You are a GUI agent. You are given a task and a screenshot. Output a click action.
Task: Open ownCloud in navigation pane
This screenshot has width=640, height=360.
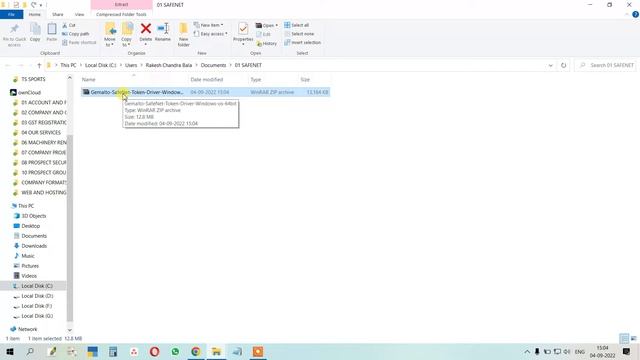click(x=29, y=93)
